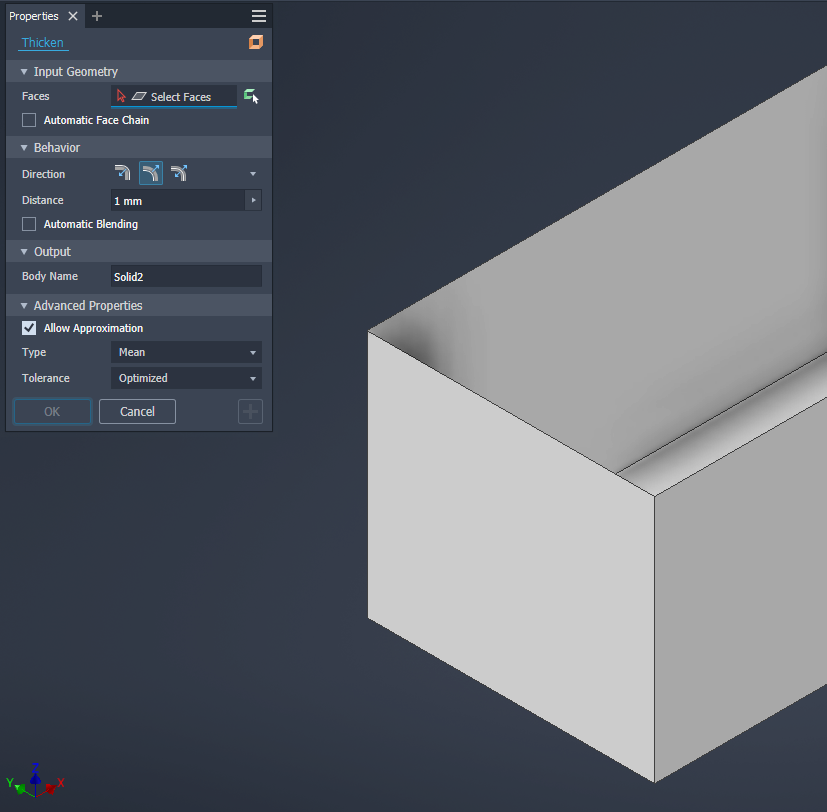Open the Tolerance dropdown showing Optimized

185,378
